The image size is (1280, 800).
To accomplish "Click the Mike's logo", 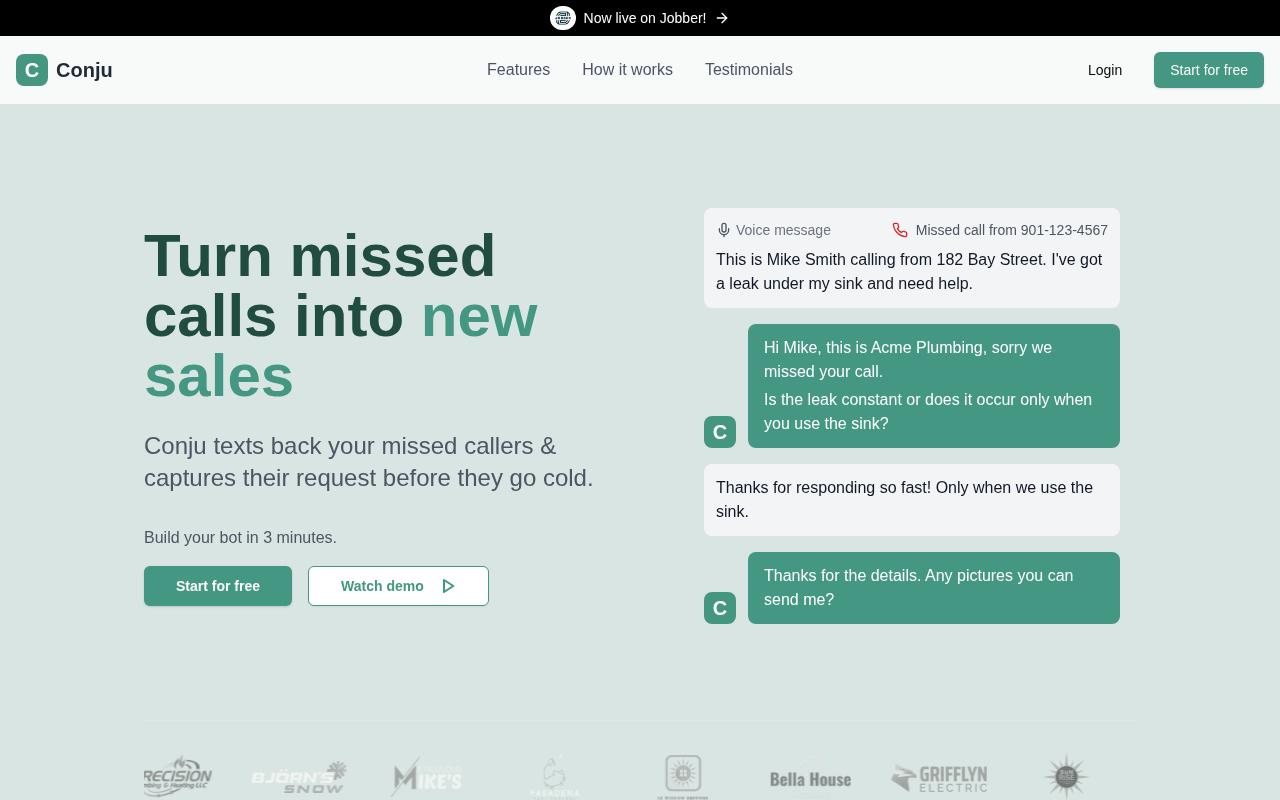I will click(427, 777).
